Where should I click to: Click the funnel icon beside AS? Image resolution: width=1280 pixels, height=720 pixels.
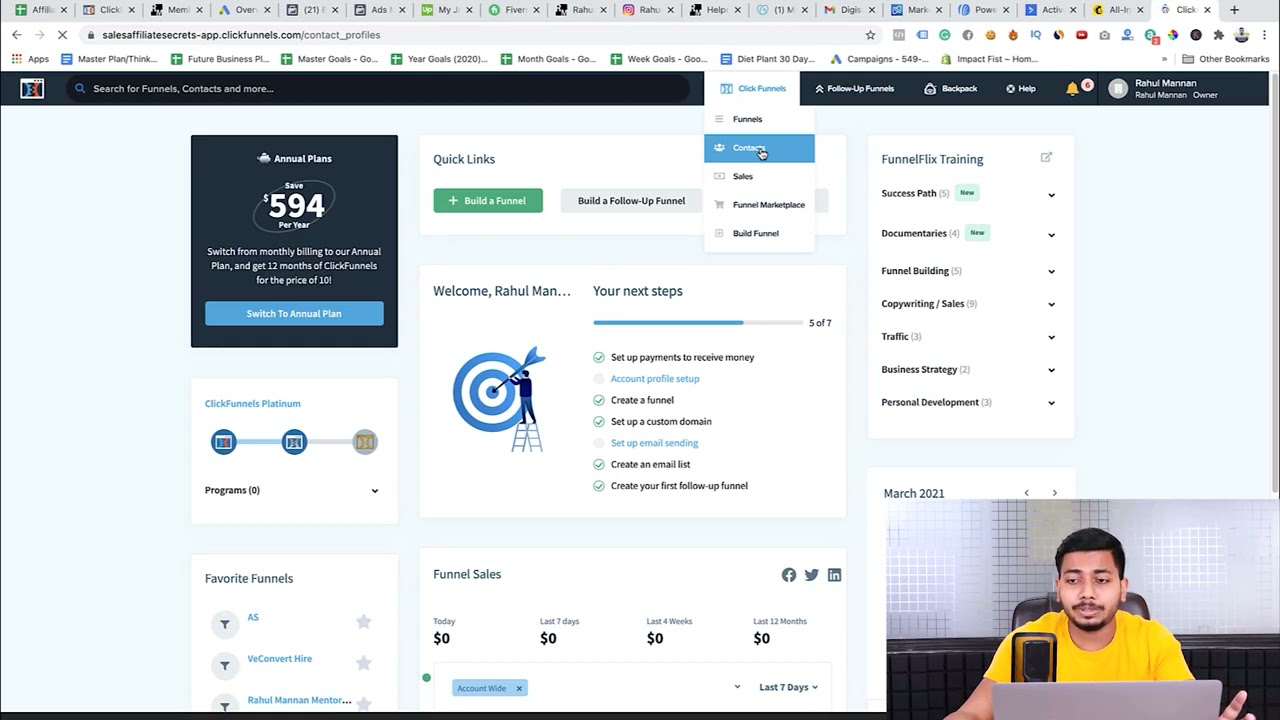click(x=225, y=624)
